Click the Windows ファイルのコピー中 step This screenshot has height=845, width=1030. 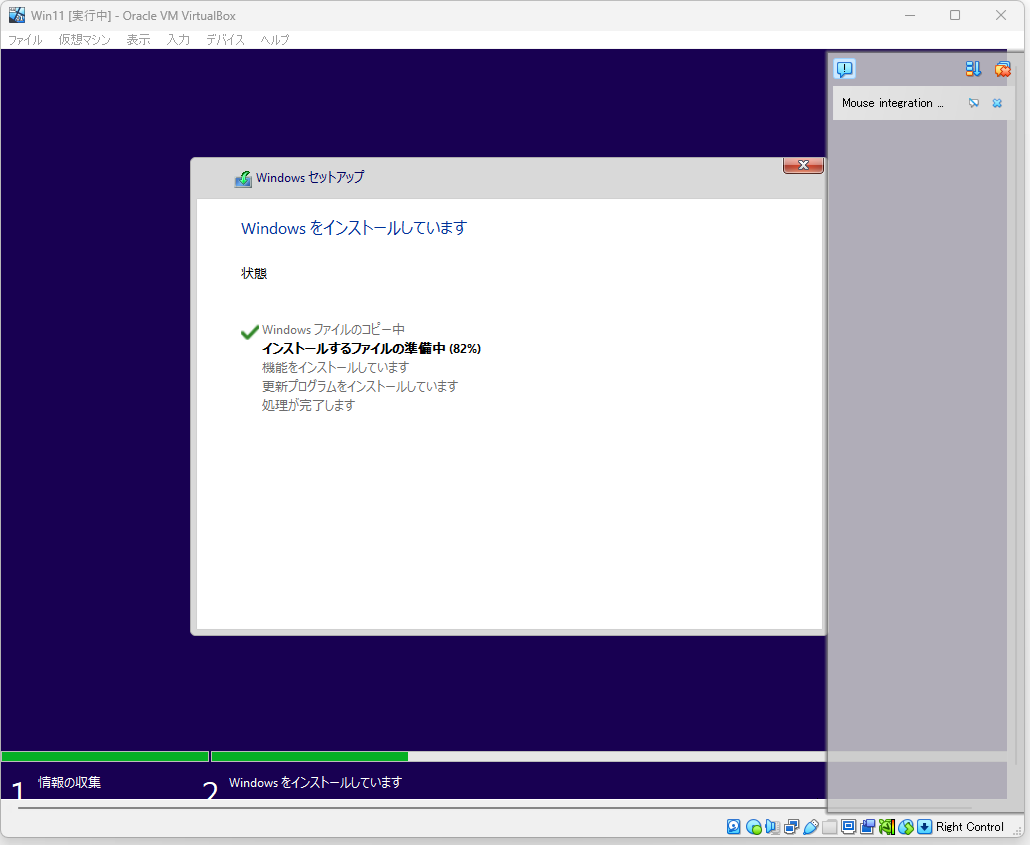pos(333,329)
